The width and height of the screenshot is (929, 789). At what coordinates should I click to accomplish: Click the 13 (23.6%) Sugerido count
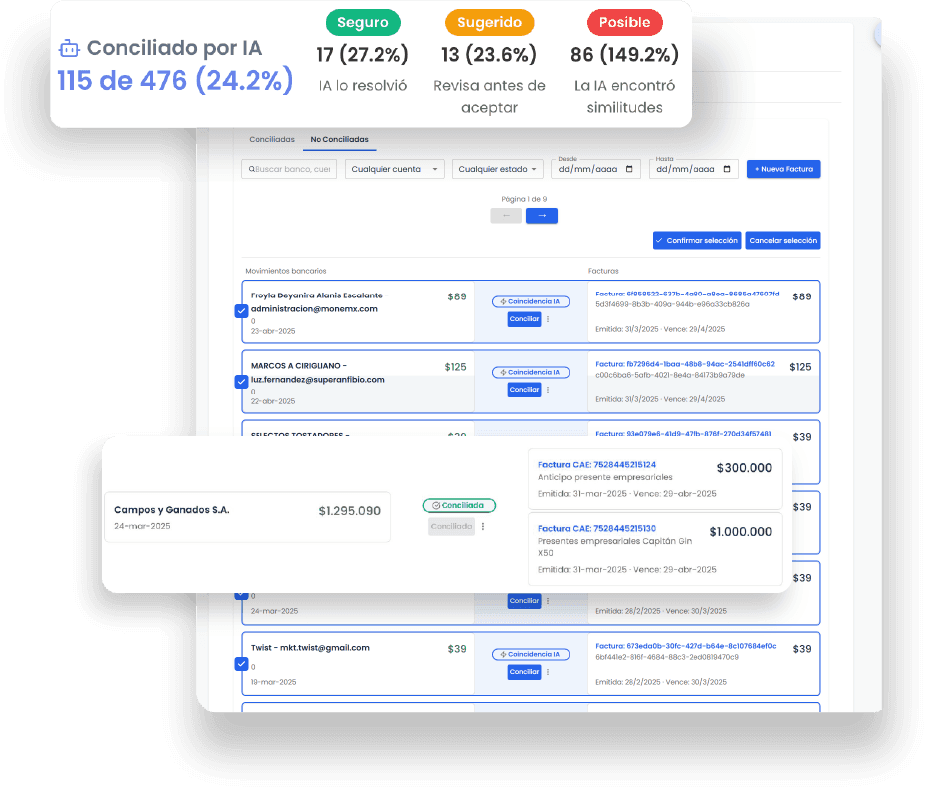coord(489,54)
